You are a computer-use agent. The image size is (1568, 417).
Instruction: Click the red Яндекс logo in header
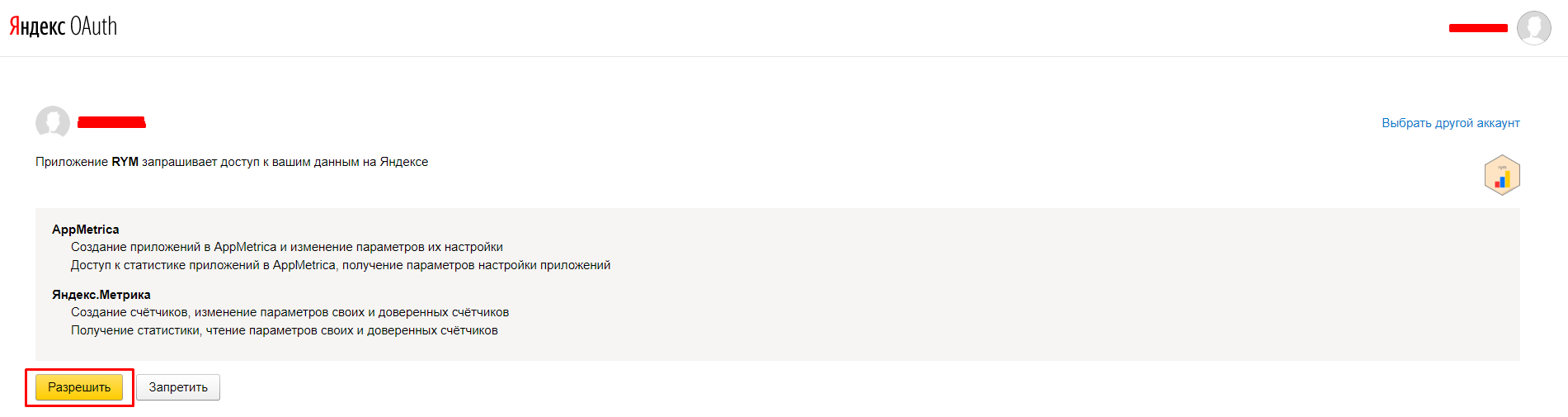pyautogui.click(x=37, y=26)
